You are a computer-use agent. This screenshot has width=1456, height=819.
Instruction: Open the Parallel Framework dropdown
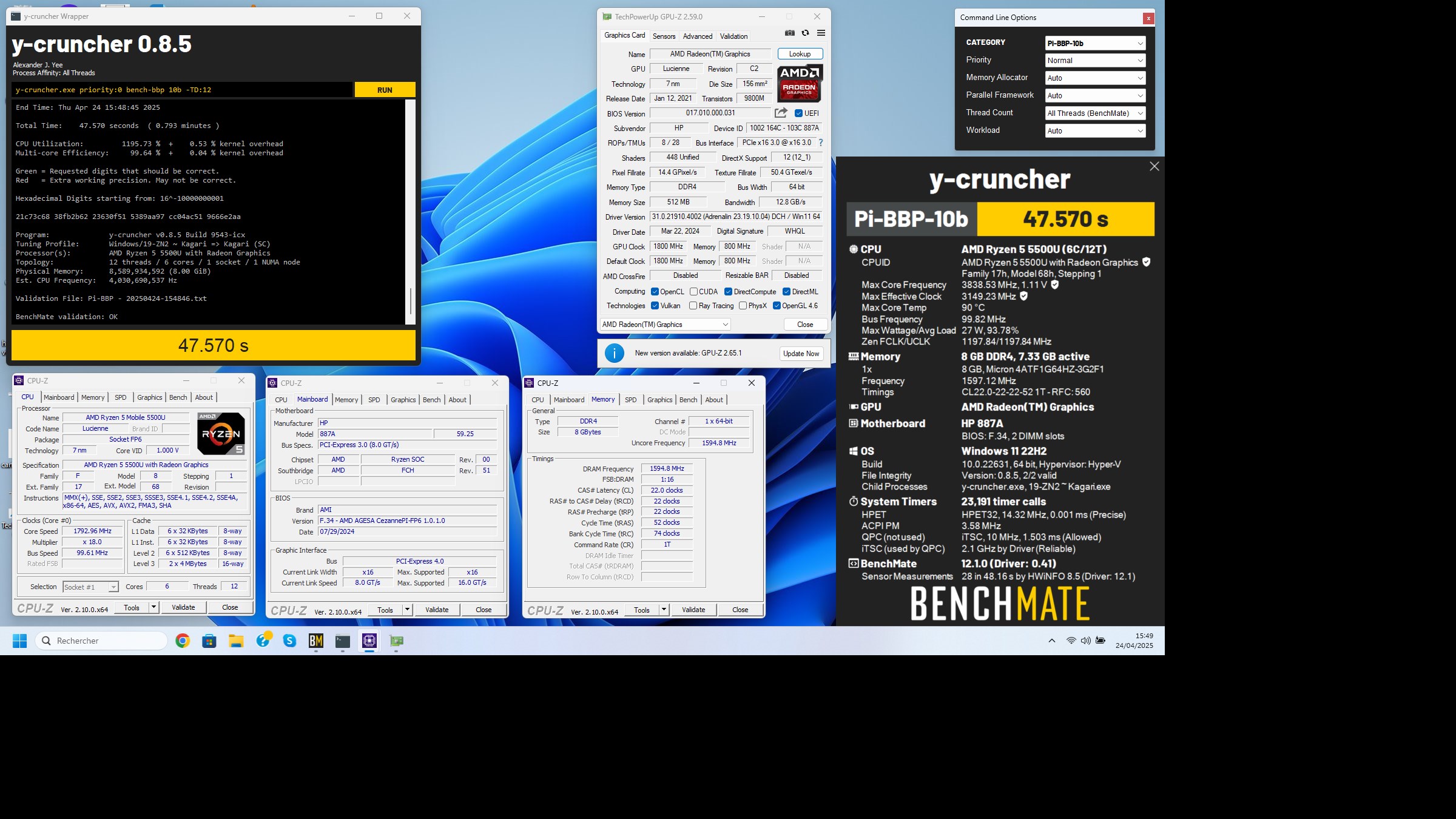(1095, 96)
